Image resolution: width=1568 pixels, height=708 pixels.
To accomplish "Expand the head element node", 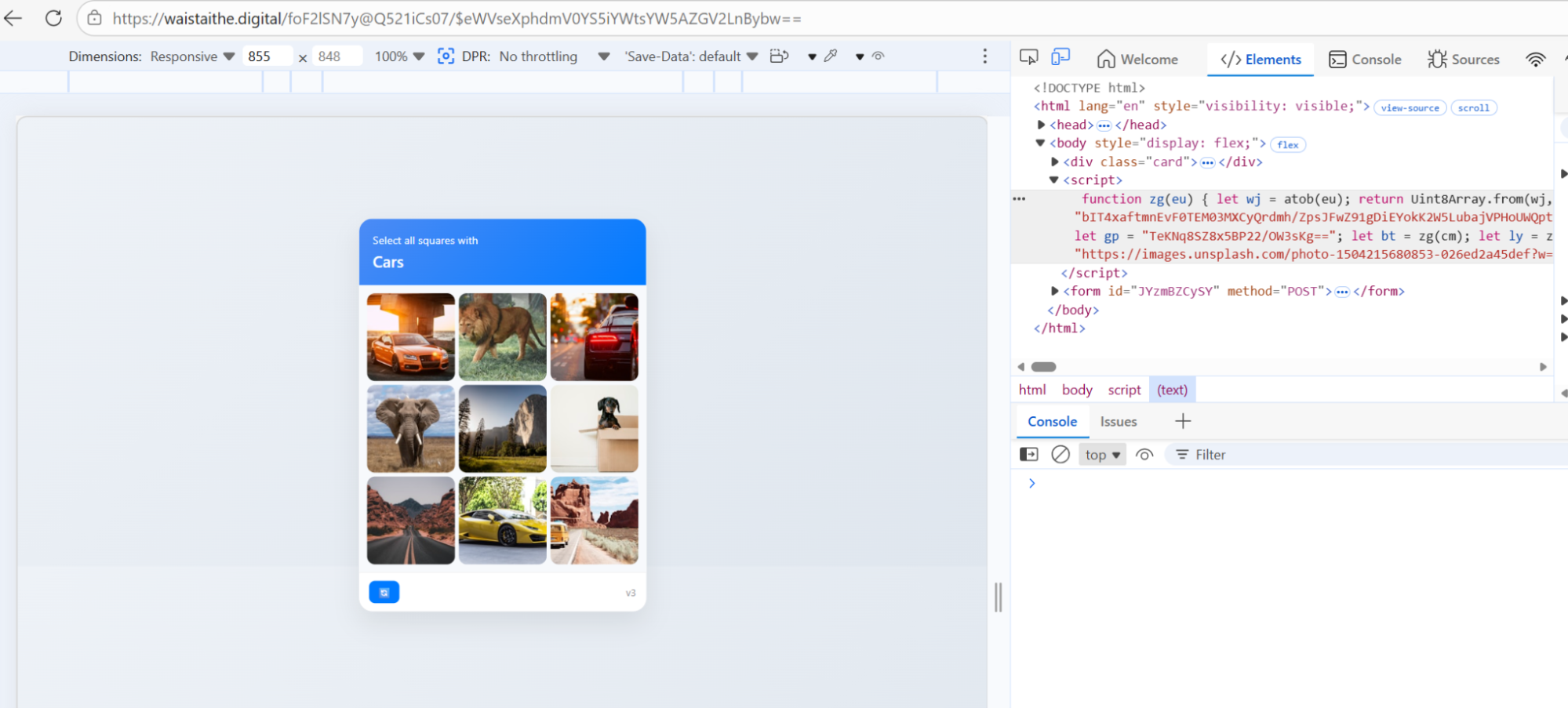I will pyautogui.click(x=1041, y=125).
